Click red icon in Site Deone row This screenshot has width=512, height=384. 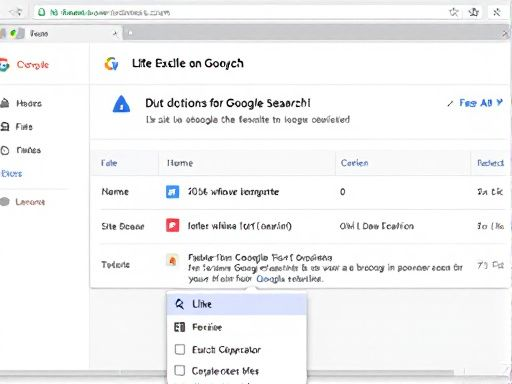point(173,226)
